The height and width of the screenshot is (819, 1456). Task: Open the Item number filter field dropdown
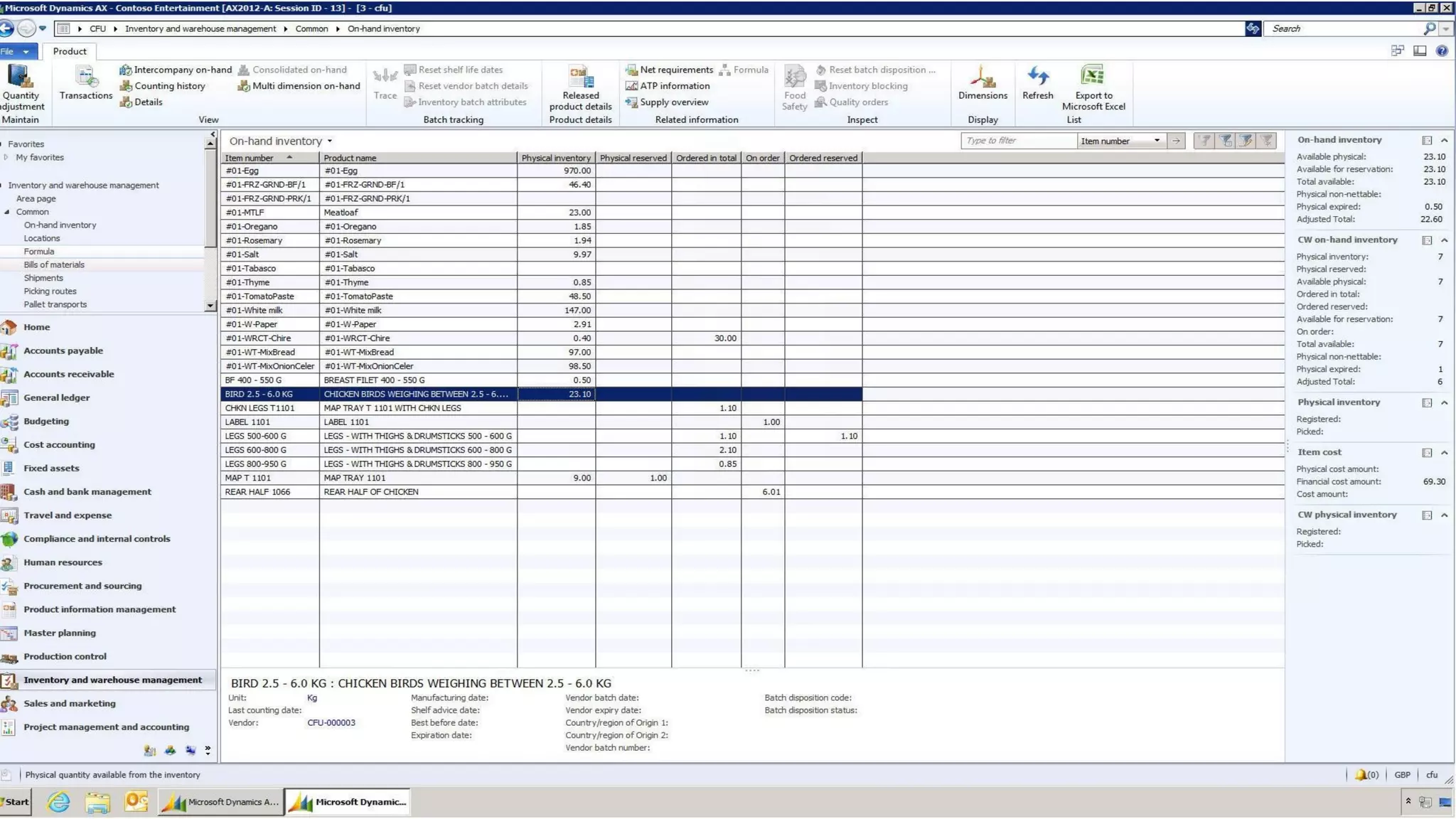(1157, 141)
